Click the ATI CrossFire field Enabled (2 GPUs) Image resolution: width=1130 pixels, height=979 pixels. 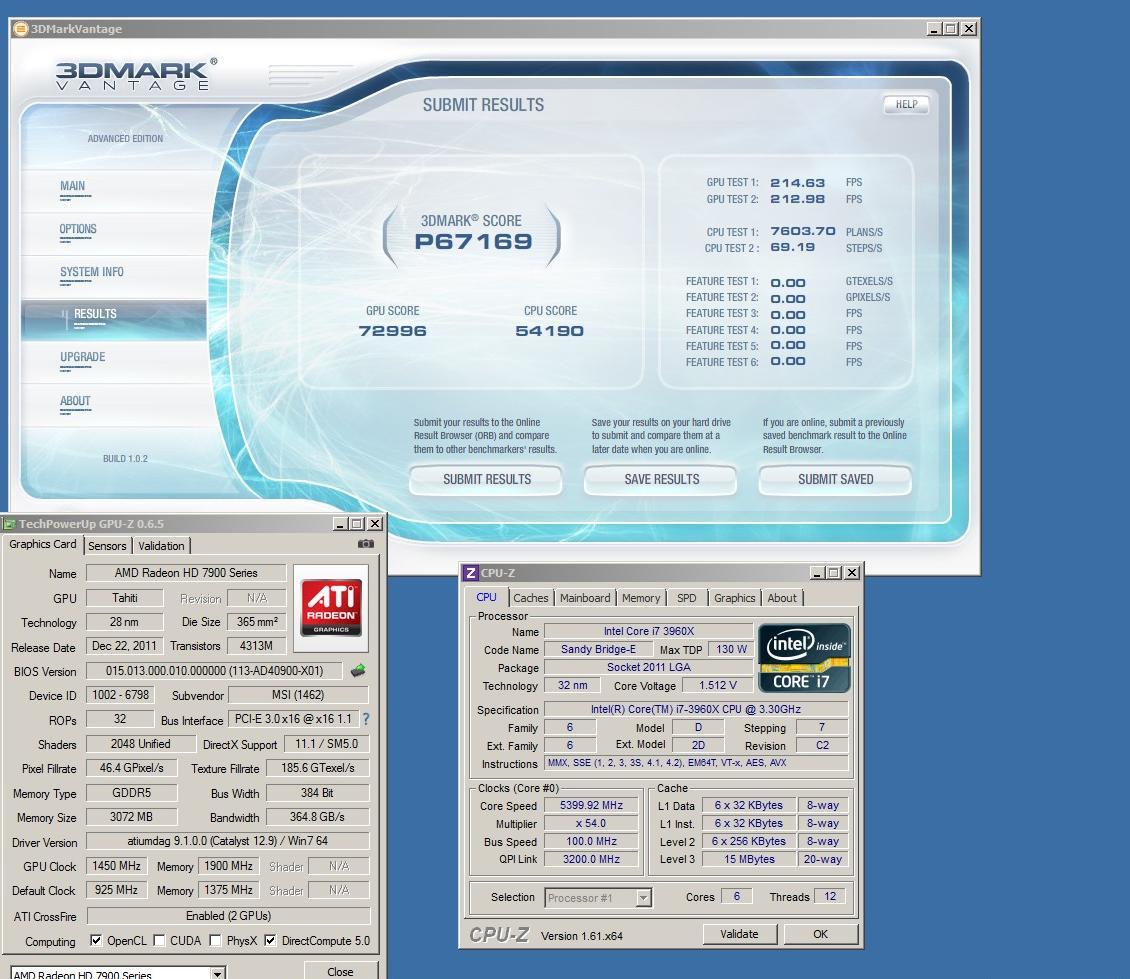[x=228, y=916]
